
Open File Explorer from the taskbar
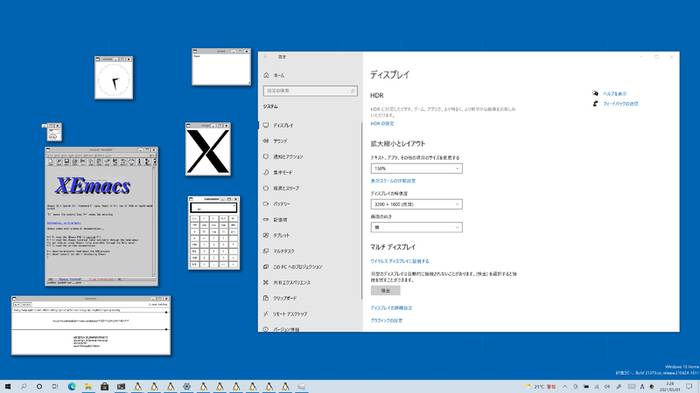(88, 387)
